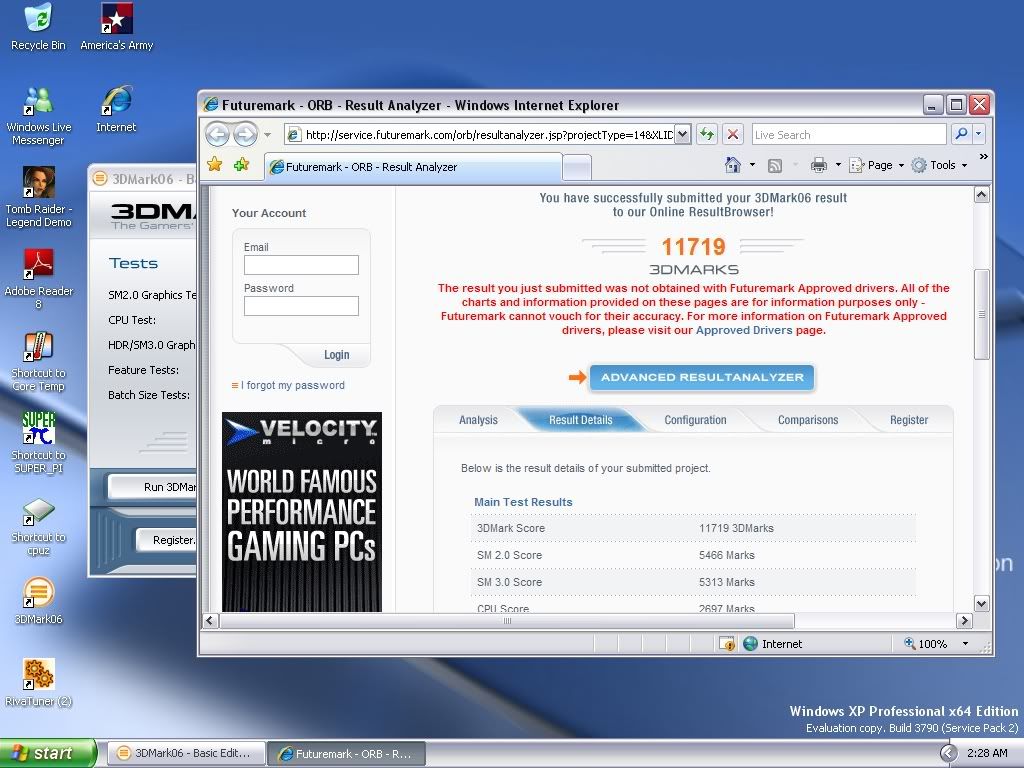
Task: Open RivaTuner desktop shortcut
Action: [38, 675]
